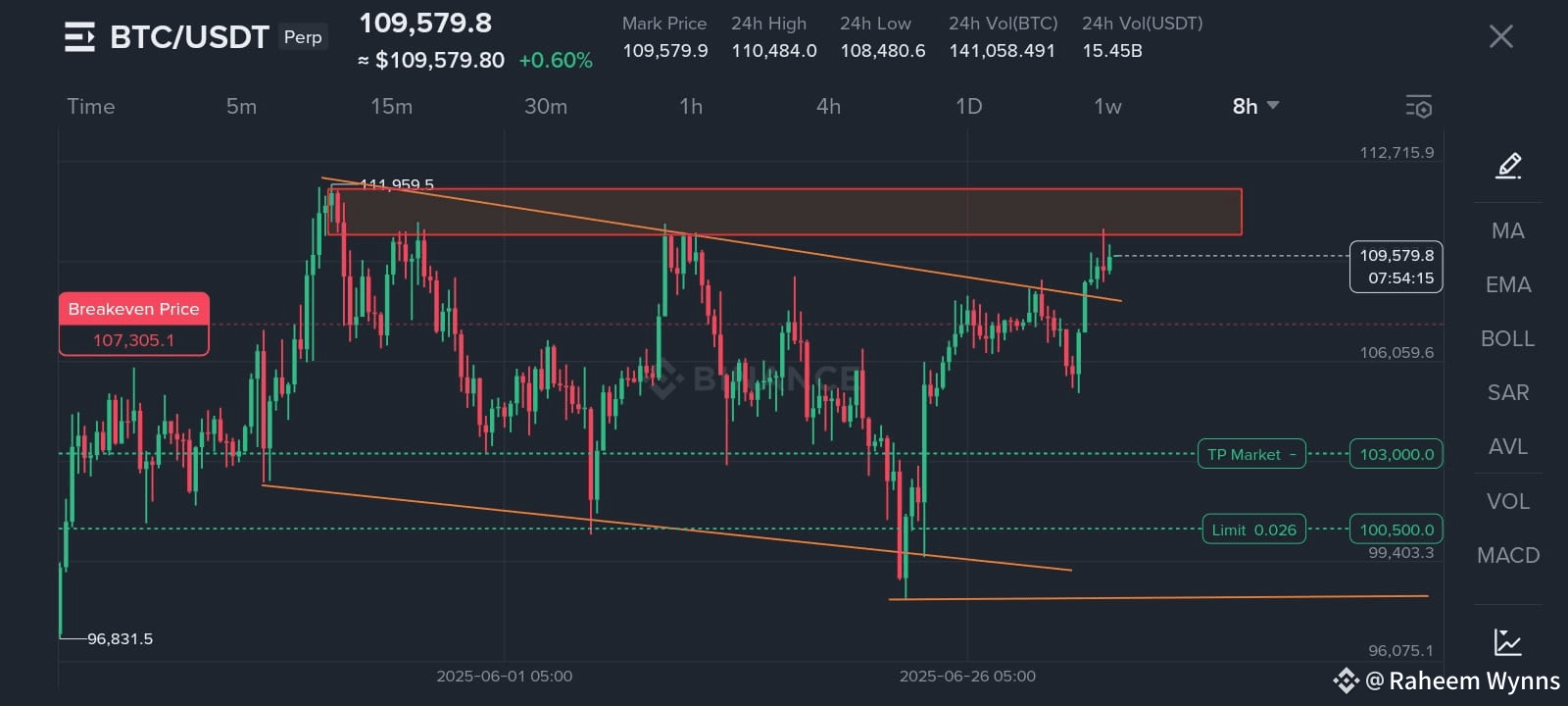Screen dimensions: 1568x706
Task: Click the +0.60% price change
Action: coord(556,61)
